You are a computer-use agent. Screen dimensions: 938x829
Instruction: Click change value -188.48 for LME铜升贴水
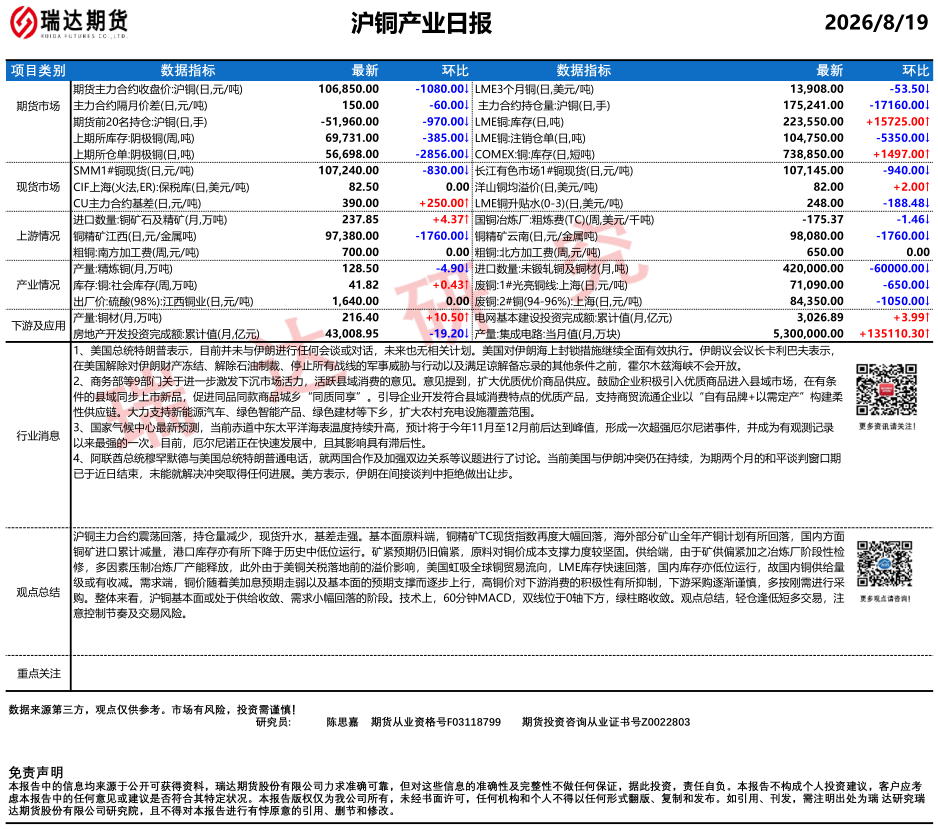pyautogui.click(x=907, y=203)
